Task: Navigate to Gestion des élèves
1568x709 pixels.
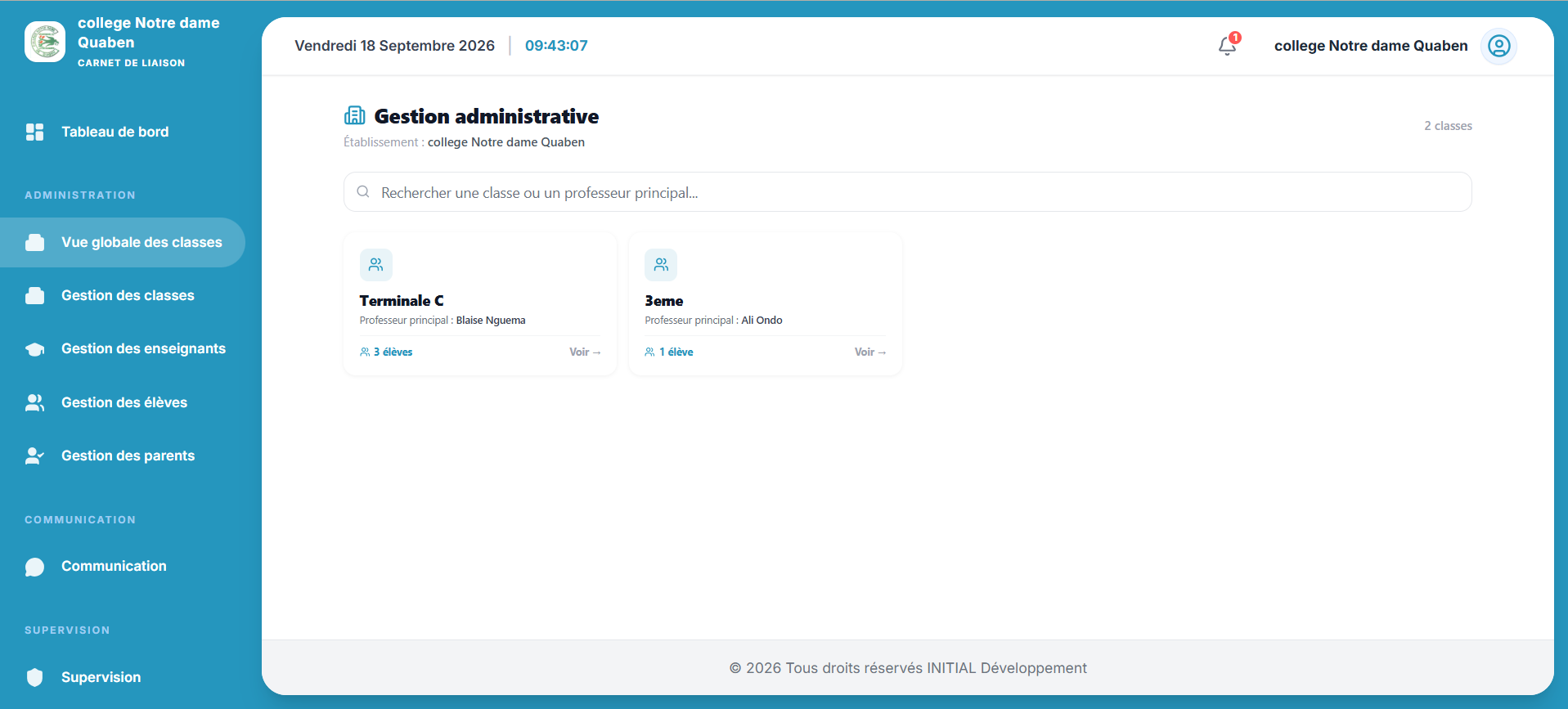Action: (x=123, y=402)
